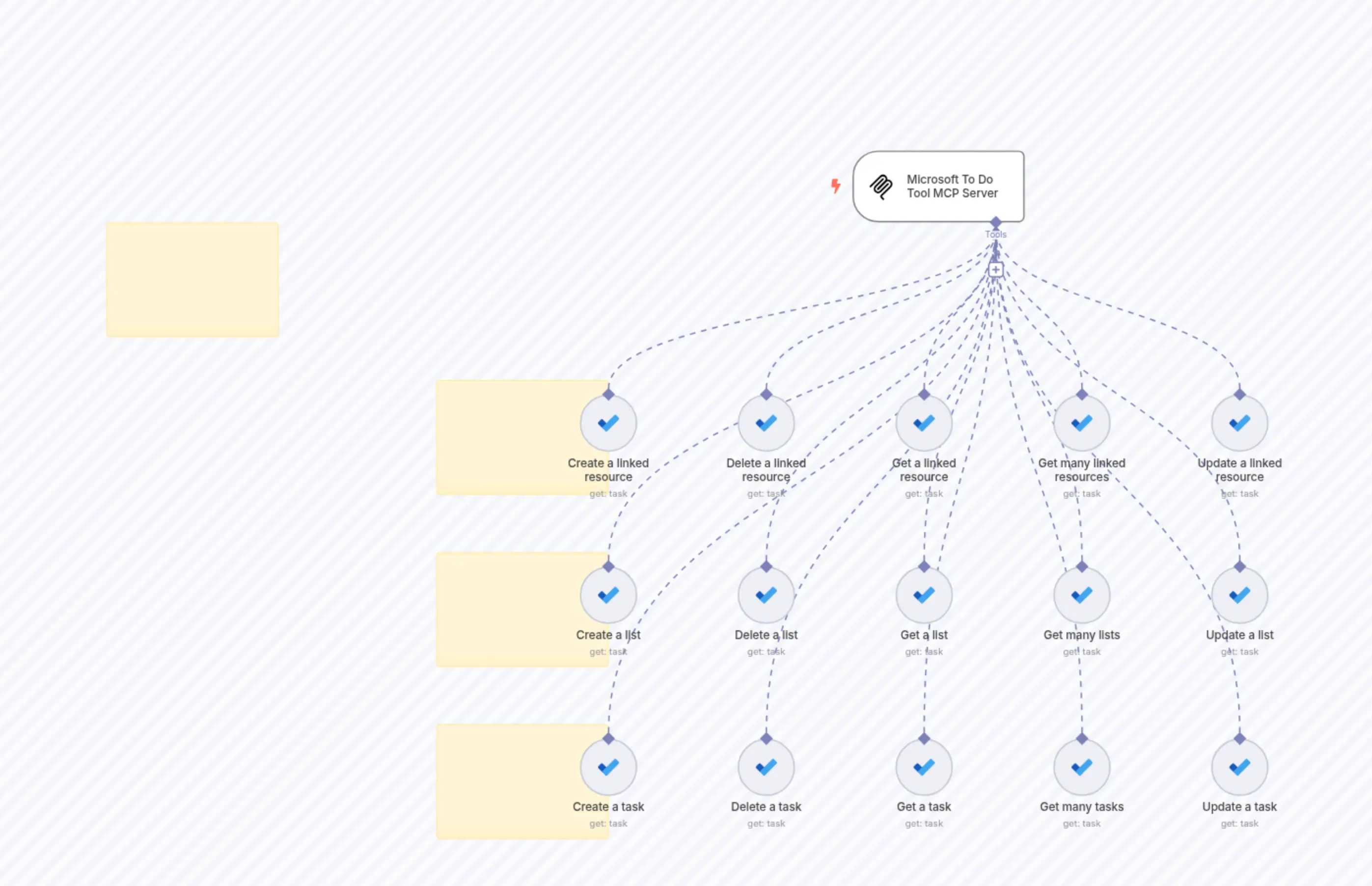
Task: Select the "Create a list" node icon
Action: 608,595
